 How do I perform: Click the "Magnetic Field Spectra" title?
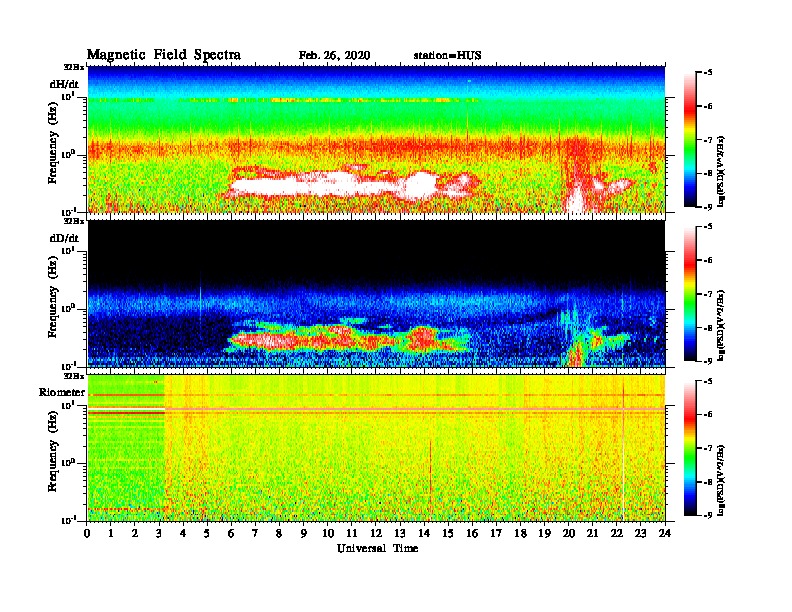(164, 55)
